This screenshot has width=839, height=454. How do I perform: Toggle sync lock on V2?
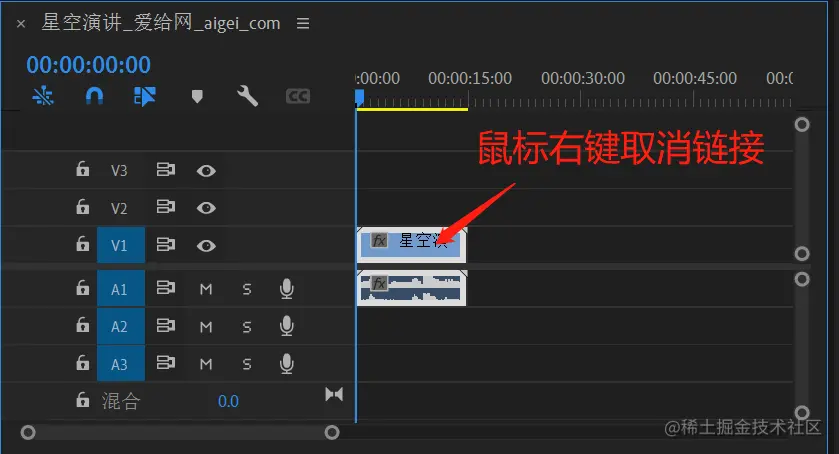[x=165, y=207]
